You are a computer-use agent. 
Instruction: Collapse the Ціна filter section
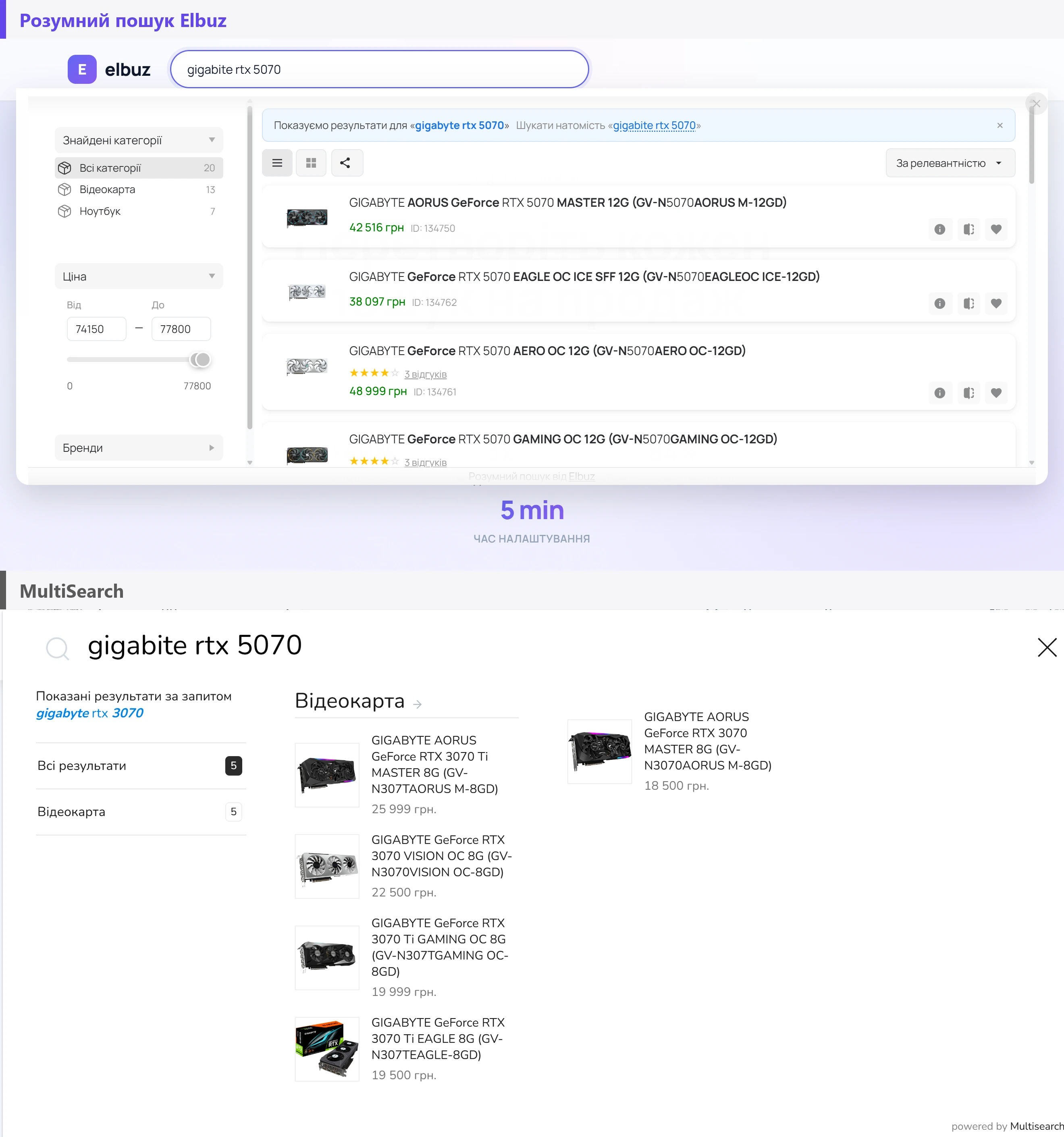[x=139, y=276]
